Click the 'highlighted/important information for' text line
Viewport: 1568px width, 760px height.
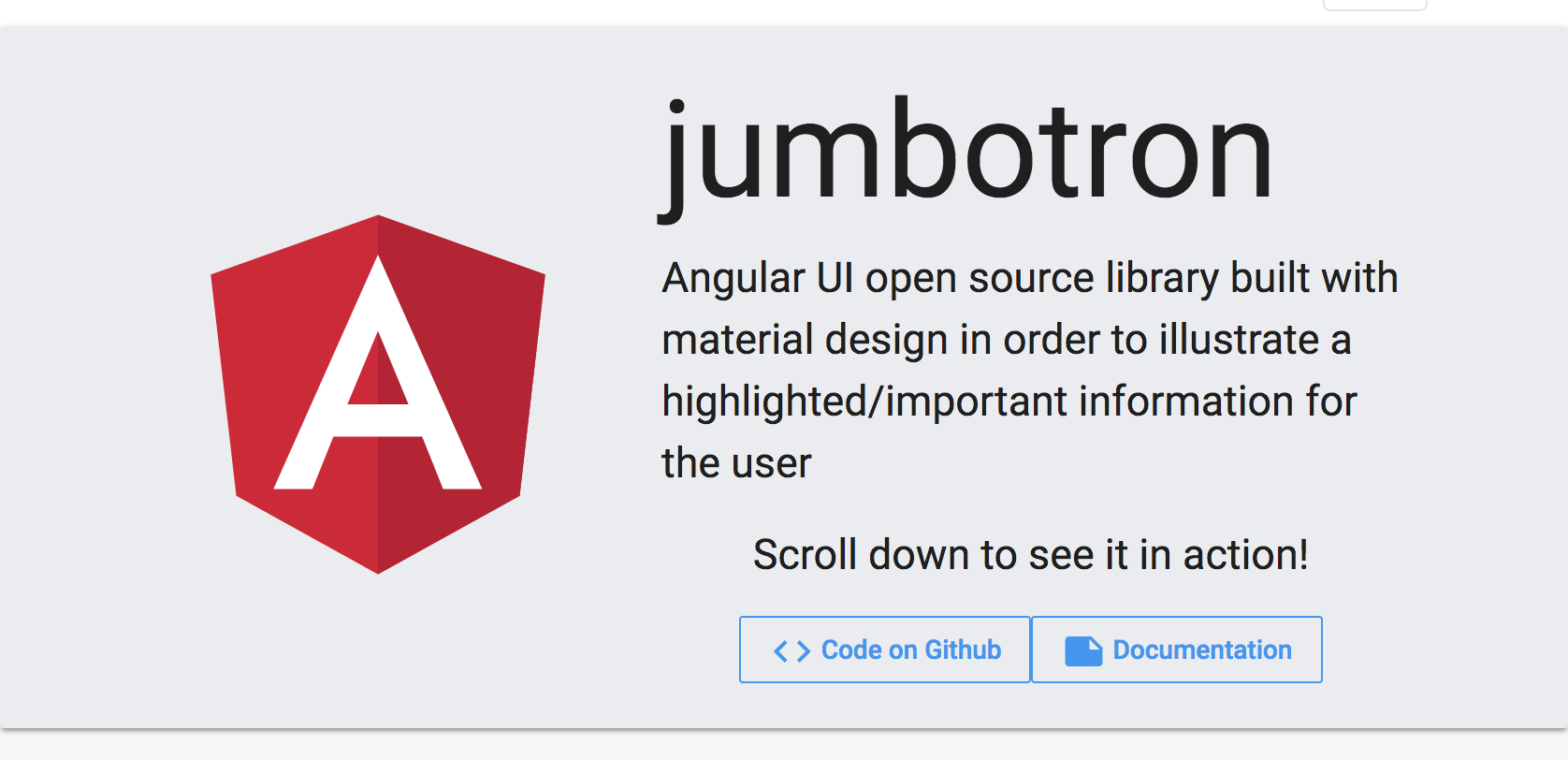pyautogui.click(x=1009, y=402)
